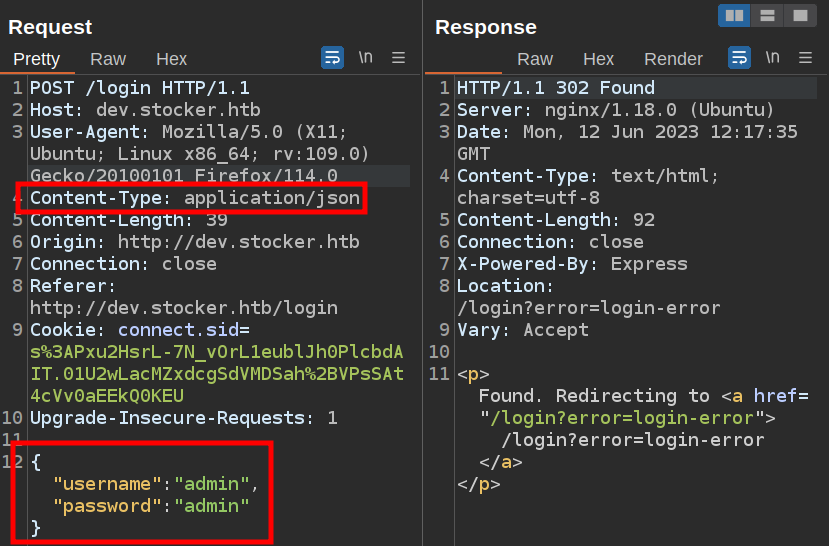Viewport: 829px width, 546px height.
Task: Click the application/json Content-Type value
Action: coord(271,198)
